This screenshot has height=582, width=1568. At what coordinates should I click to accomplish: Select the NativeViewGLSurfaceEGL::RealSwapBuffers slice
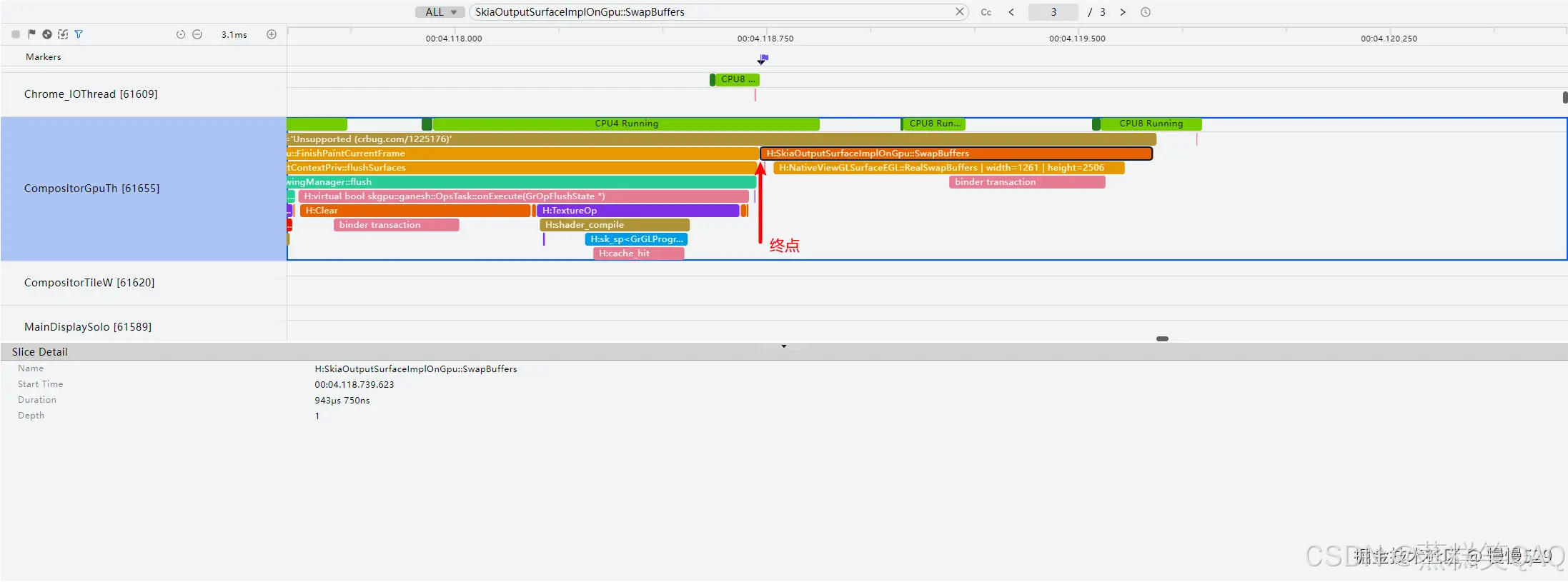pyautogui.click(x=949, y=168)
